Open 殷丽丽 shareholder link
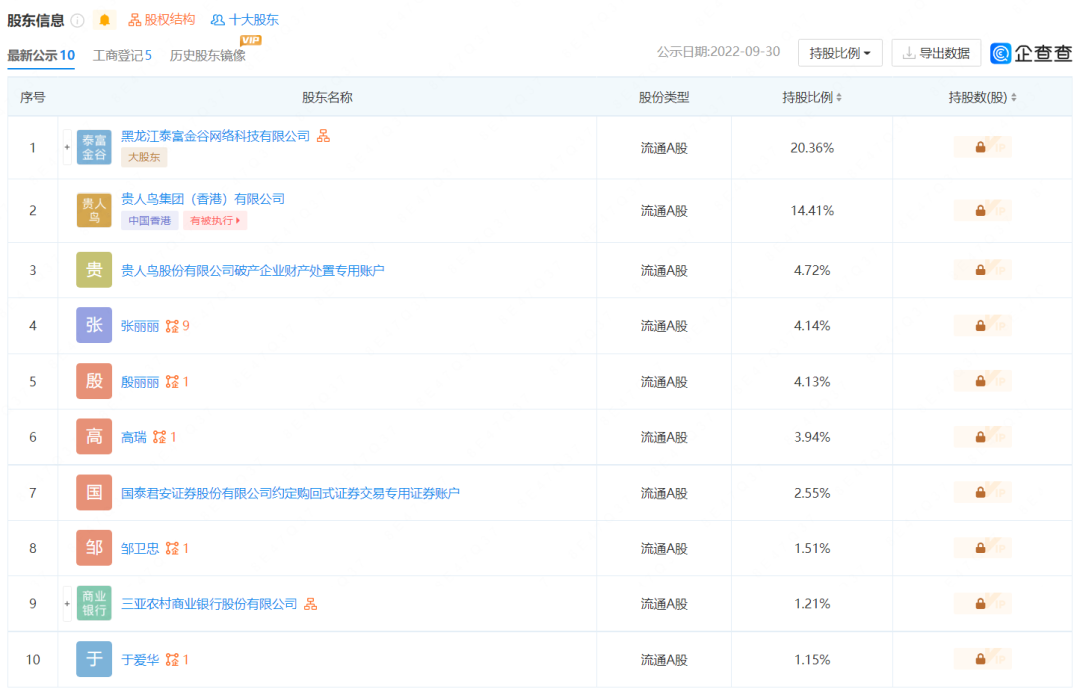 pyautogui.click(x=140, y=382)
